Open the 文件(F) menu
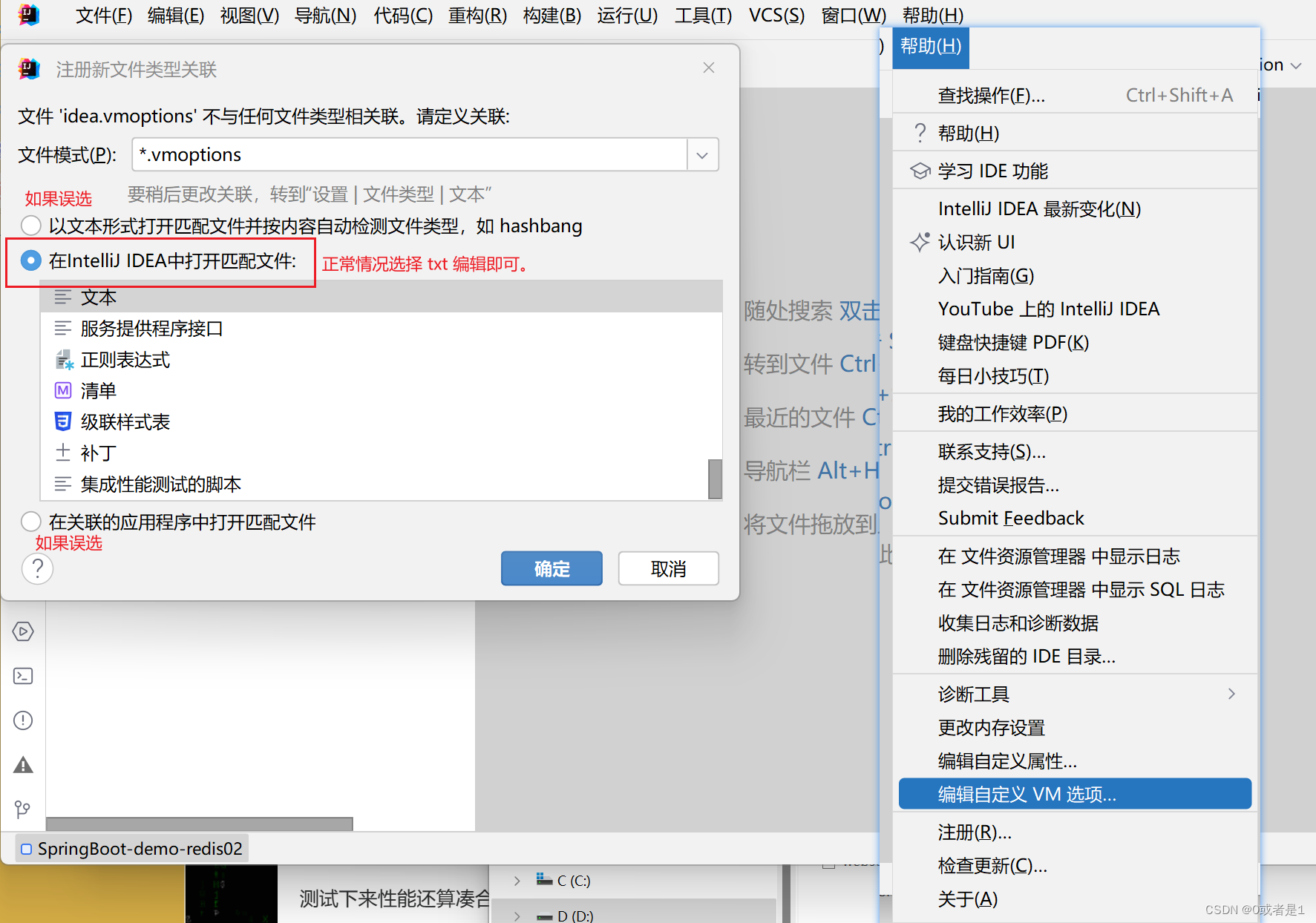This screenshot has width=1316, height=923. (102, 15)
